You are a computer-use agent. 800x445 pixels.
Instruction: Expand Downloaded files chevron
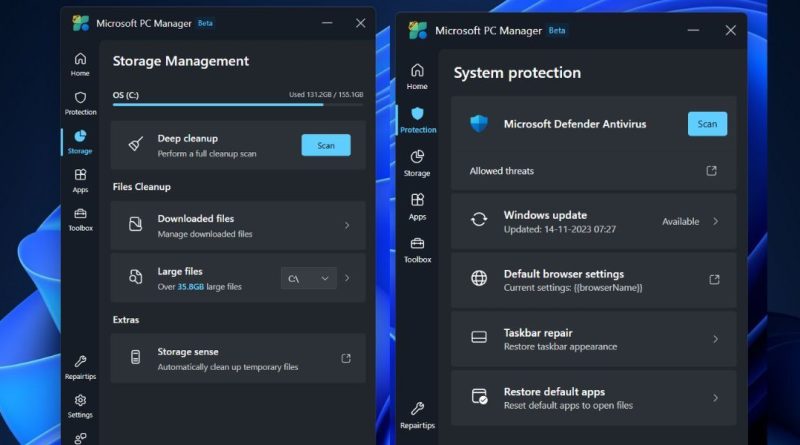[347, 225]
